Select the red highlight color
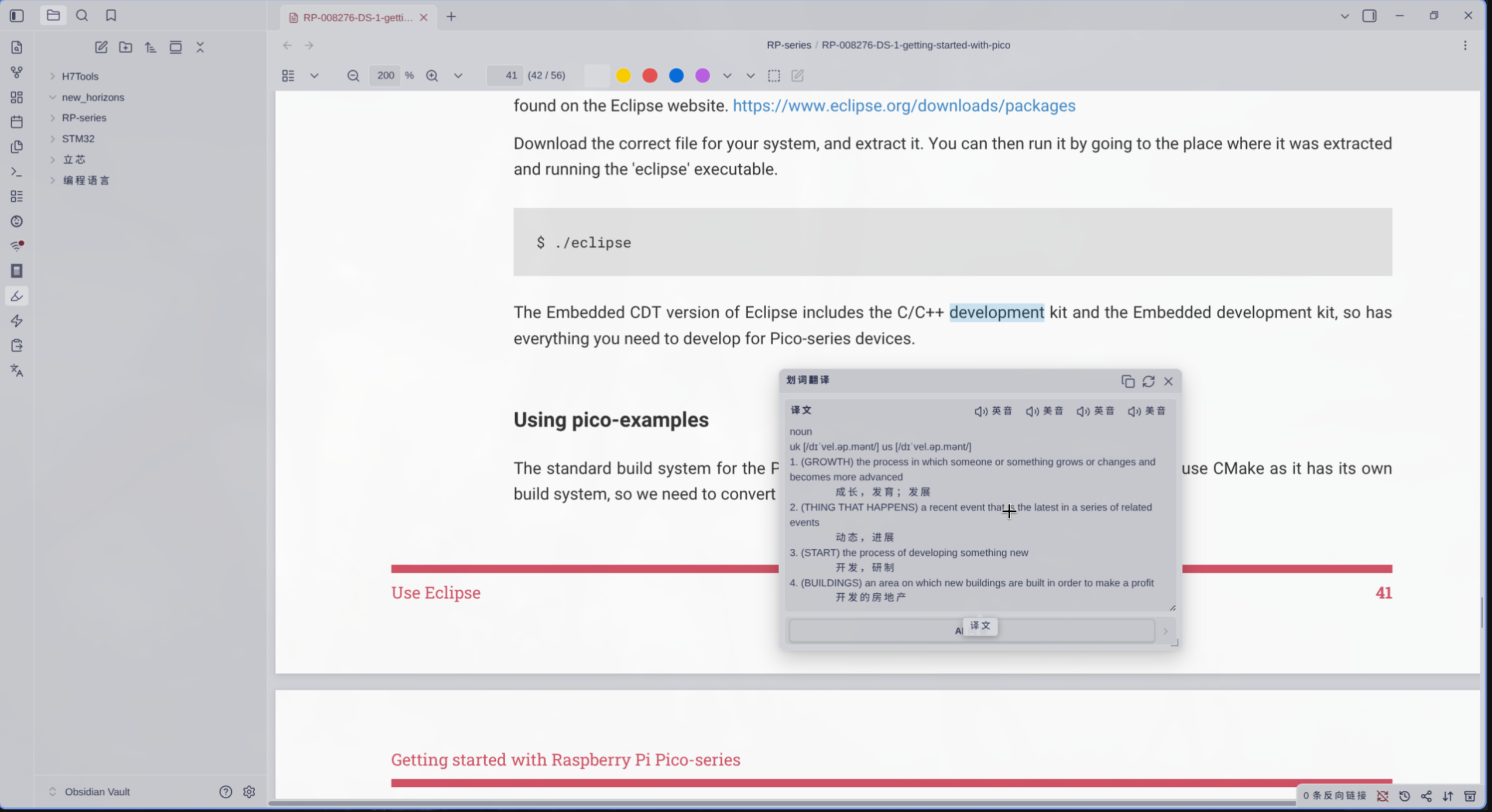Image resolution: width=1492 pixels, height=812 pixels. [650, 75]
